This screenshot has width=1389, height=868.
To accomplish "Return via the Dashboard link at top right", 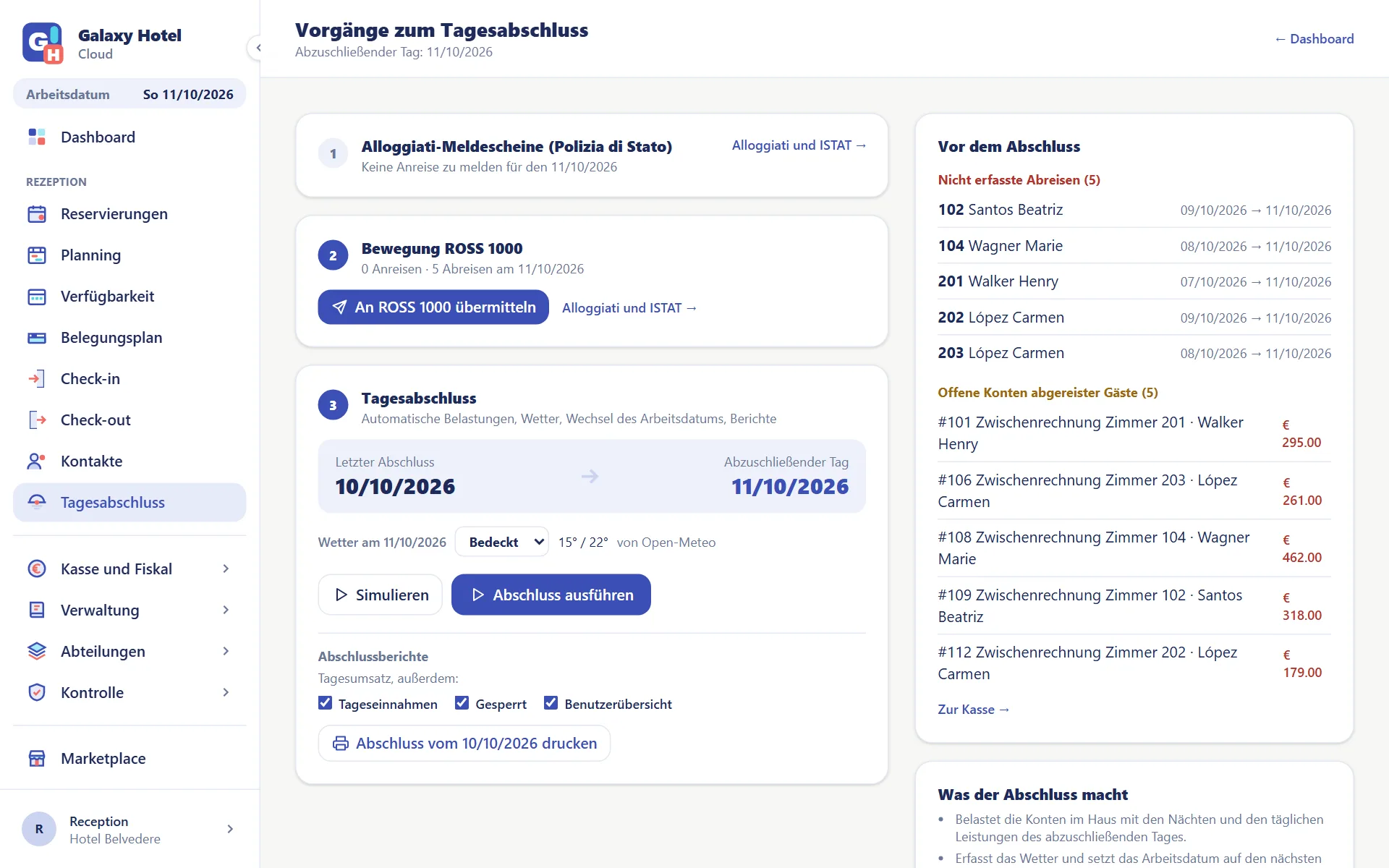I will coord(1314,39).
